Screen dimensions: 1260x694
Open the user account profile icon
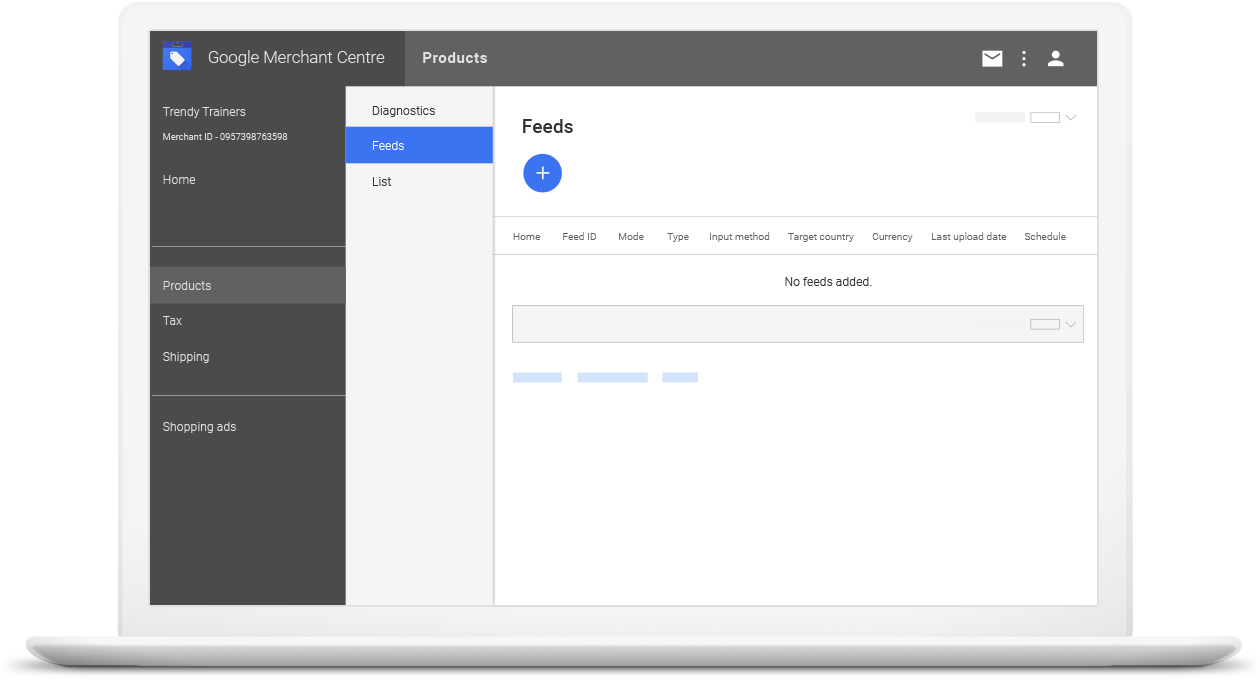coord(1055,58)
